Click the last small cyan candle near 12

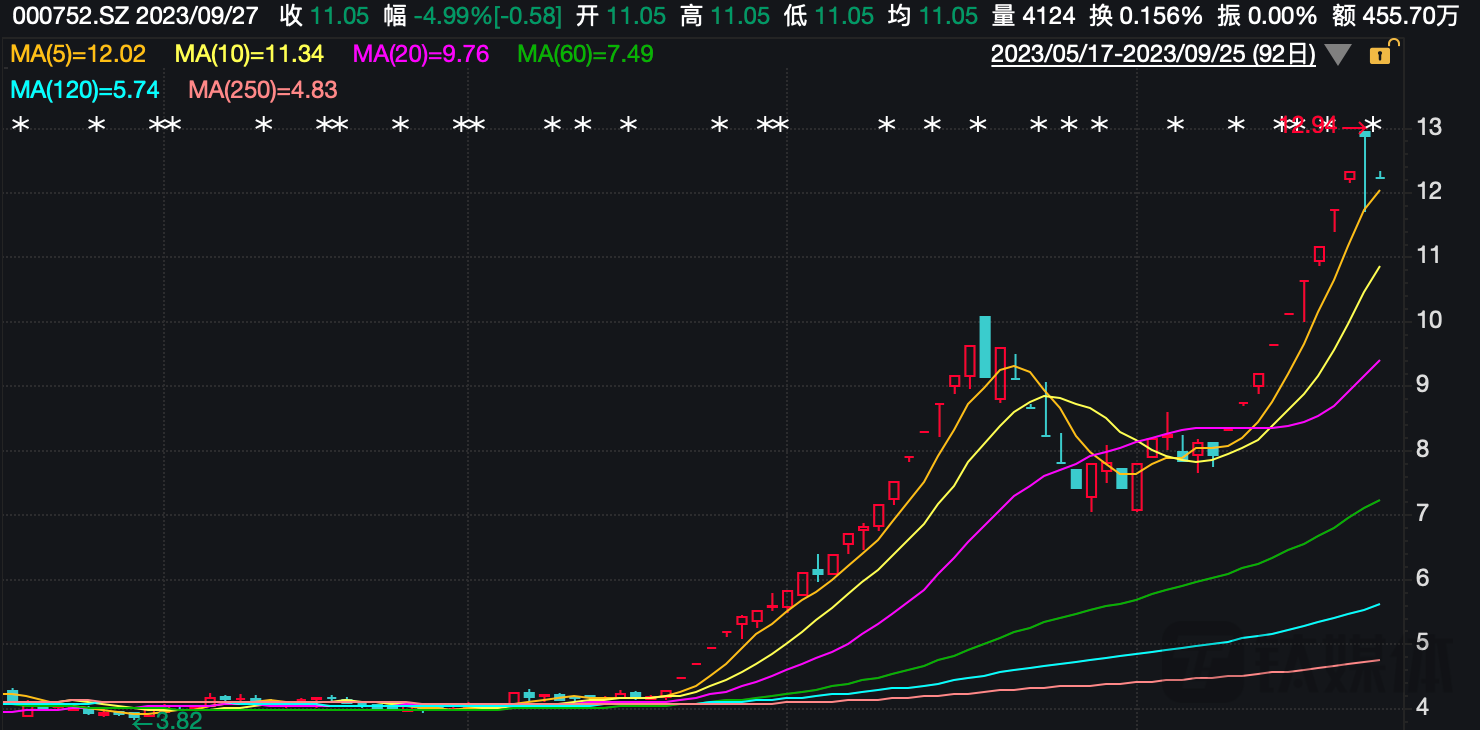point(1380,176)
